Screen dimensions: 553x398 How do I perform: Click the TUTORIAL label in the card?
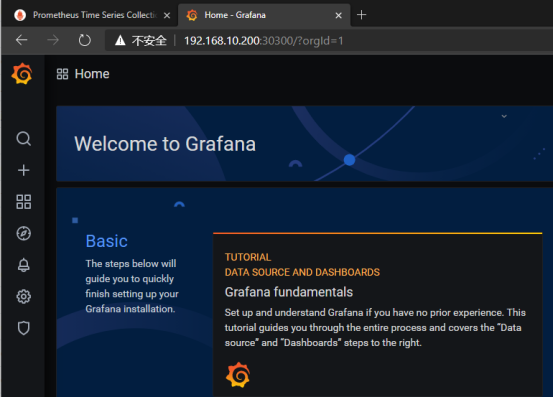coord(248,257)
